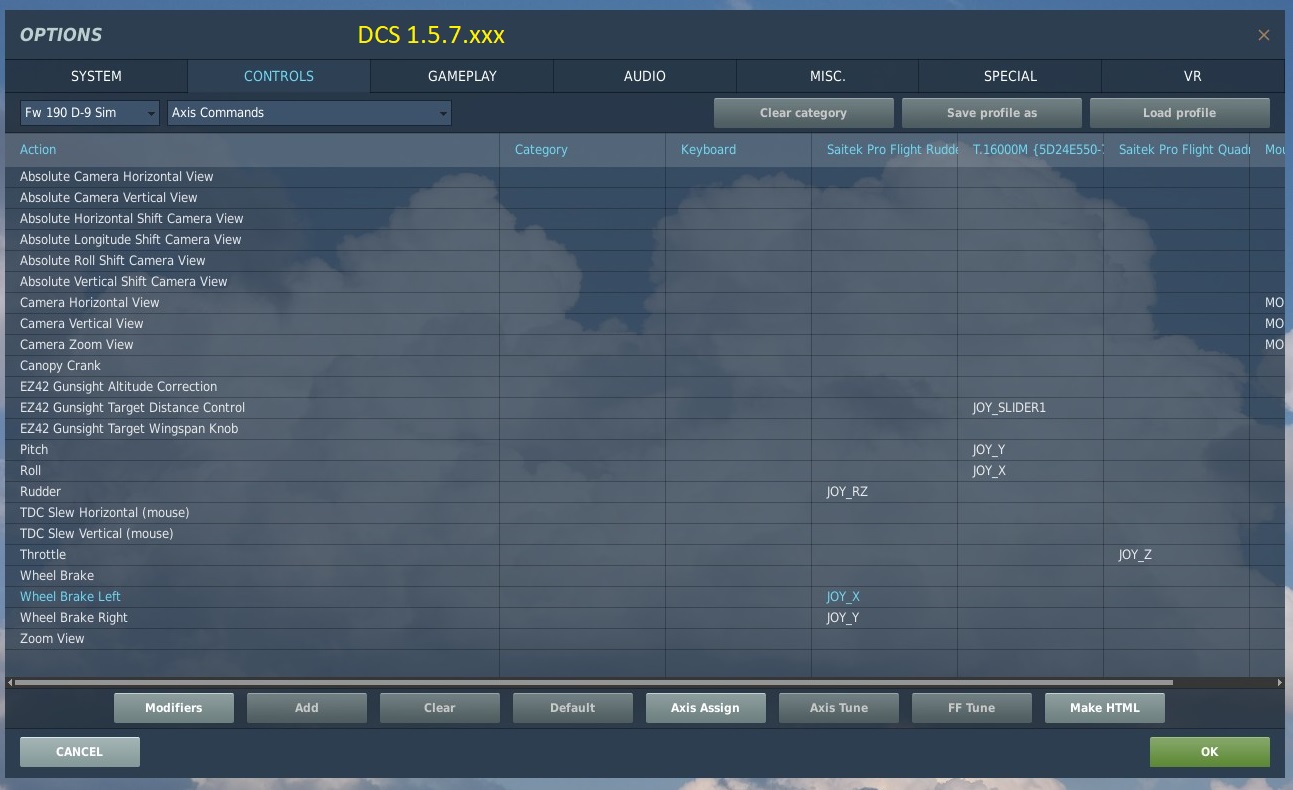This screenshot has height=790, width=1293.
Task: Click JOY_X cell in the Roll row
Action: [x=1030, y=471]
